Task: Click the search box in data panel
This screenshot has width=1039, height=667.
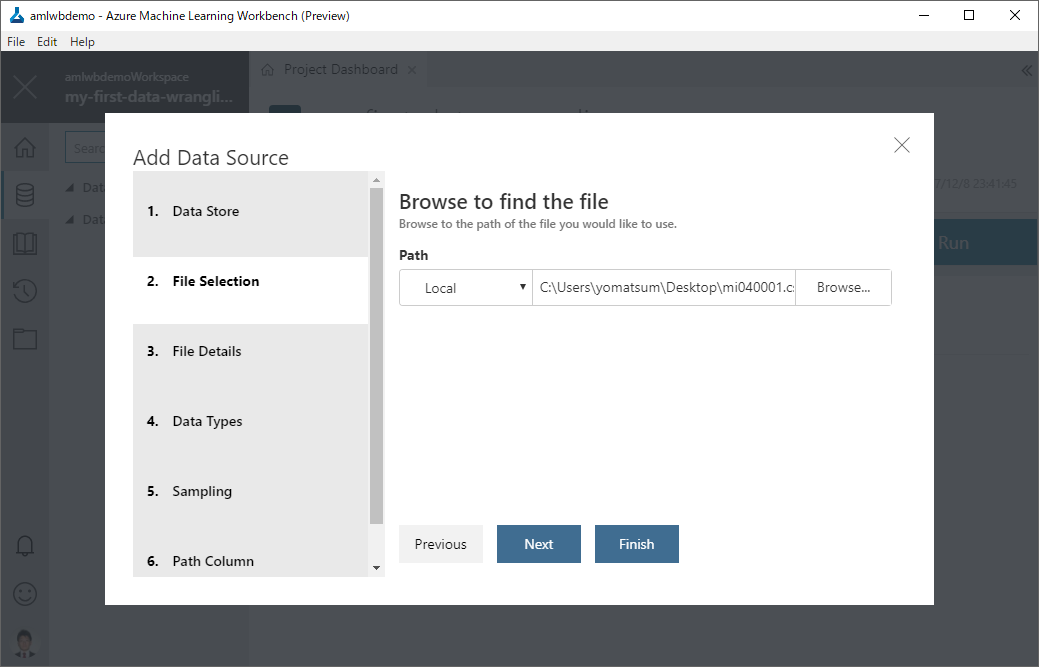Action: tap(85, 148)
